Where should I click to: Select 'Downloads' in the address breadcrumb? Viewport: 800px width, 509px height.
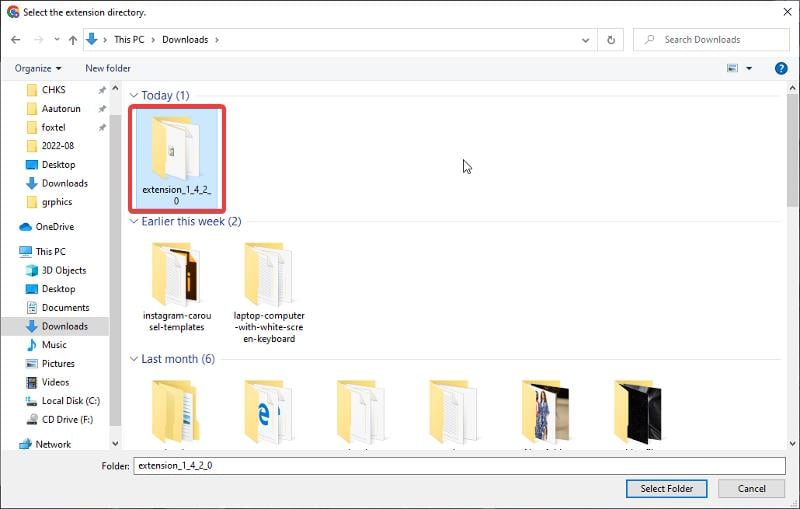pos(185,40)
